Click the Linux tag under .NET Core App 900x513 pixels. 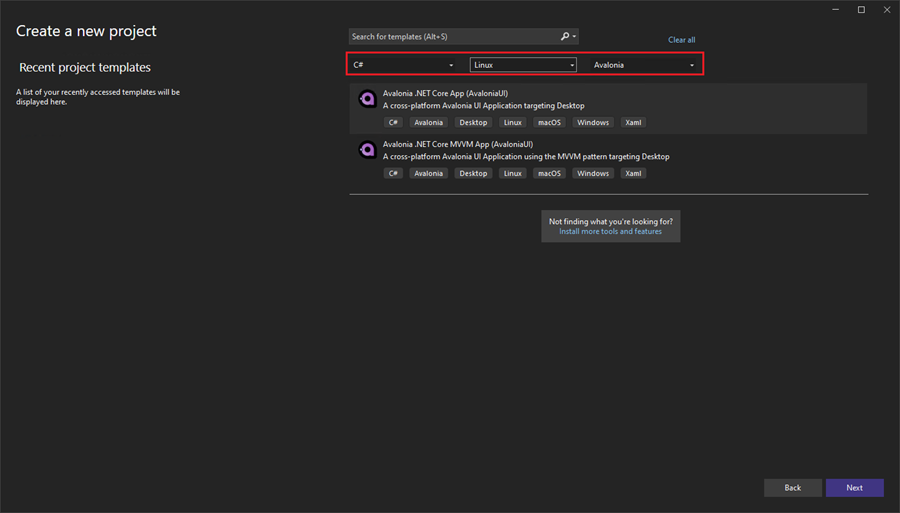[513, 122]
